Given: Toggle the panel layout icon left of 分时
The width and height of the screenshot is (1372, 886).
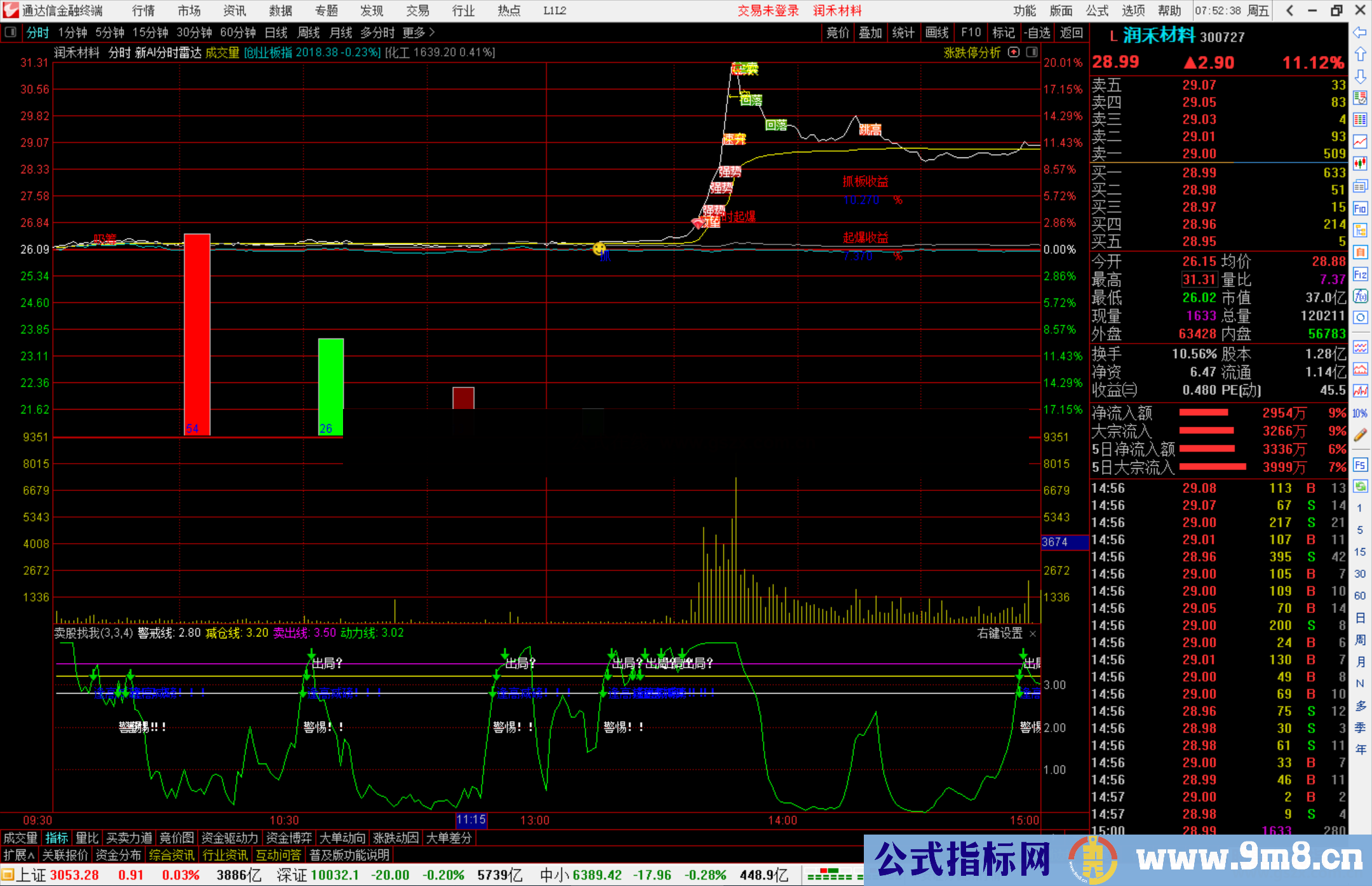Looking at the screenshot, I should (11, 32).
